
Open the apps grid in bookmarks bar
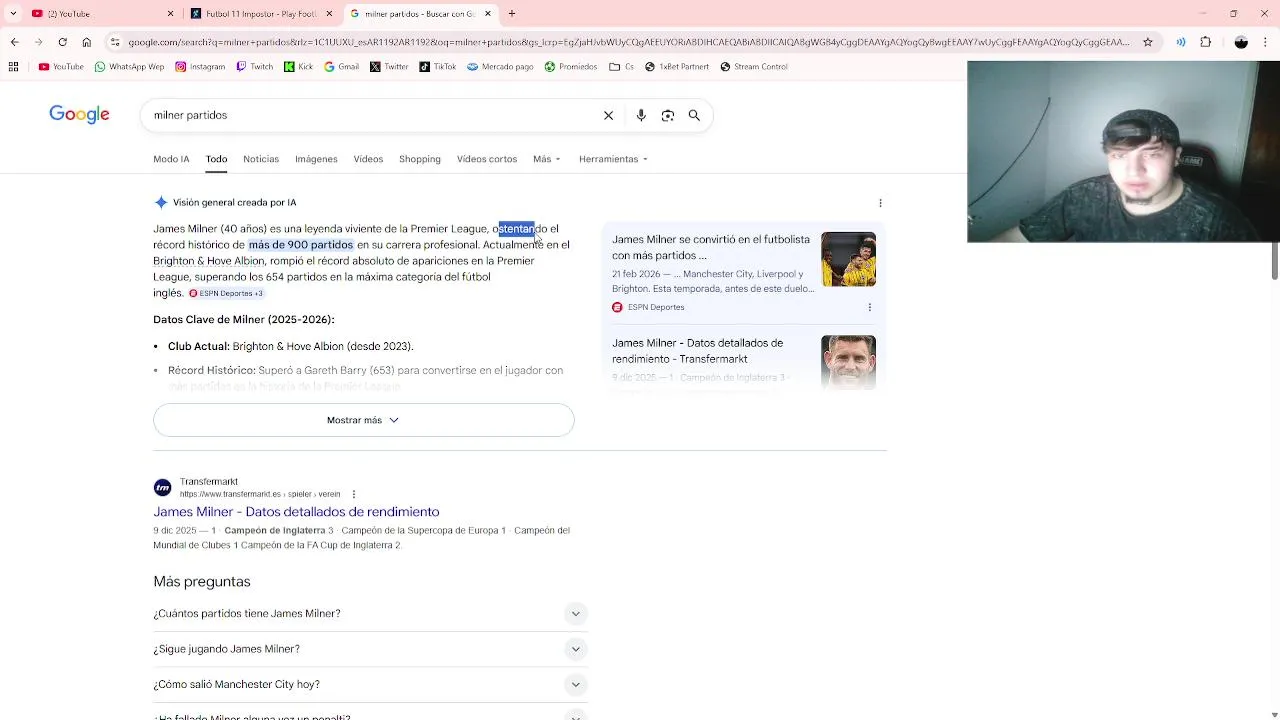click(x=13, y=67)
